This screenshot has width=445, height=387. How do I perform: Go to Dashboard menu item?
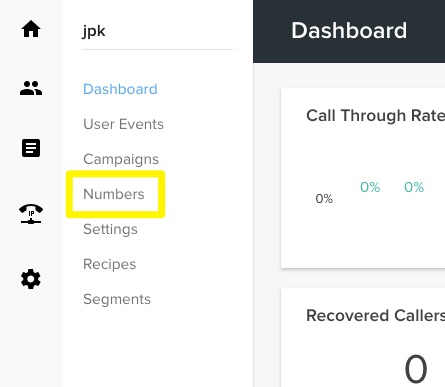pyautogui.click(x=120, y=89)
